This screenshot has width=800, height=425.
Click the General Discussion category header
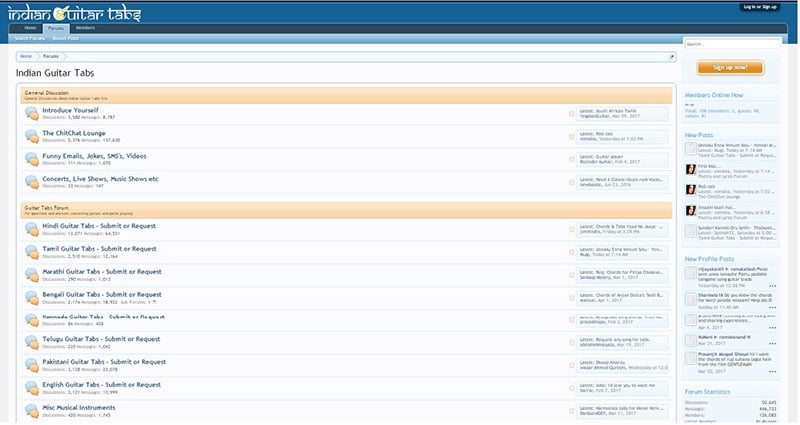pos(346,95)
